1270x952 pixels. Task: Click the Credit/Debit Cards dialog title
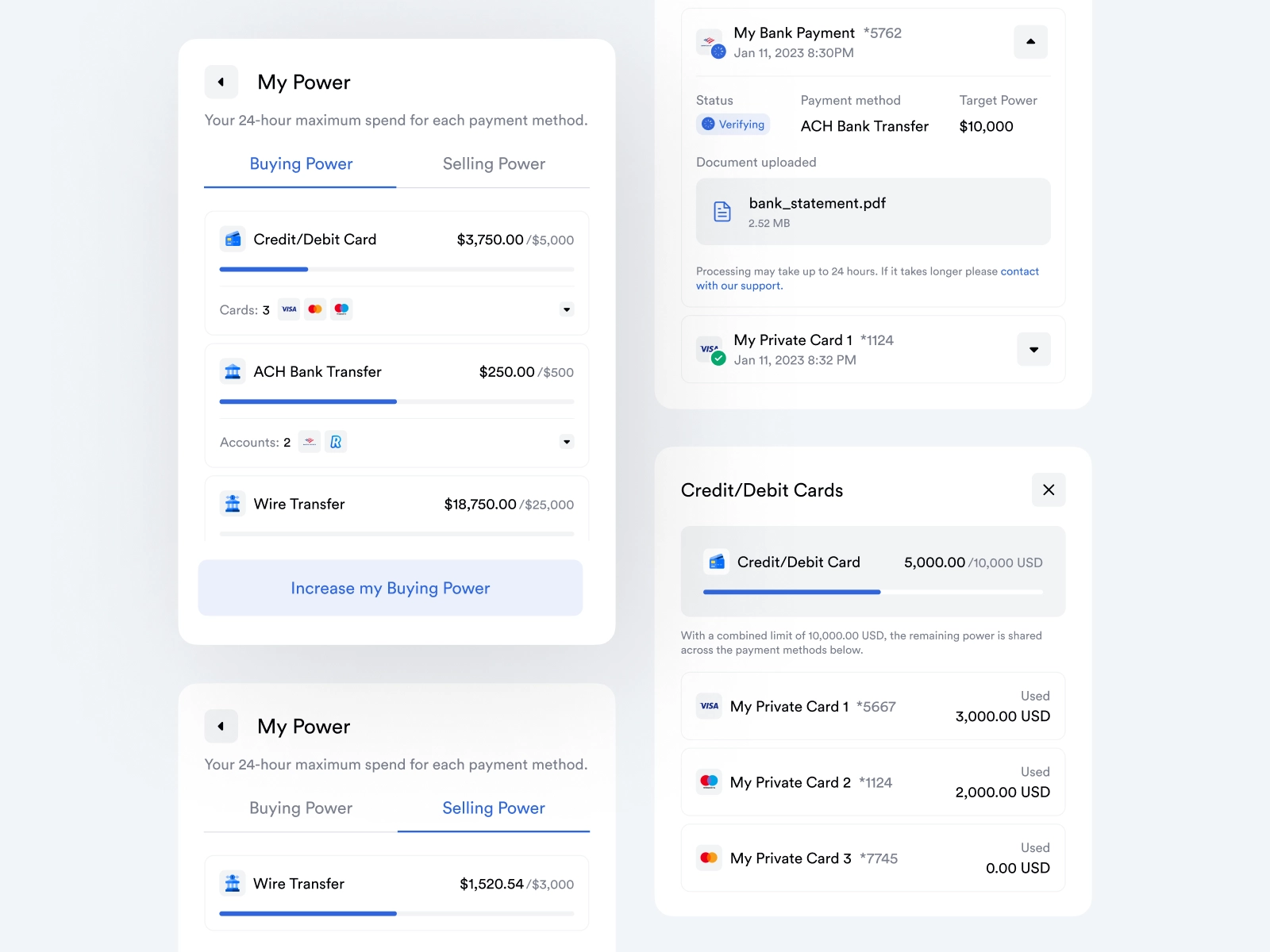click(762, 490)
